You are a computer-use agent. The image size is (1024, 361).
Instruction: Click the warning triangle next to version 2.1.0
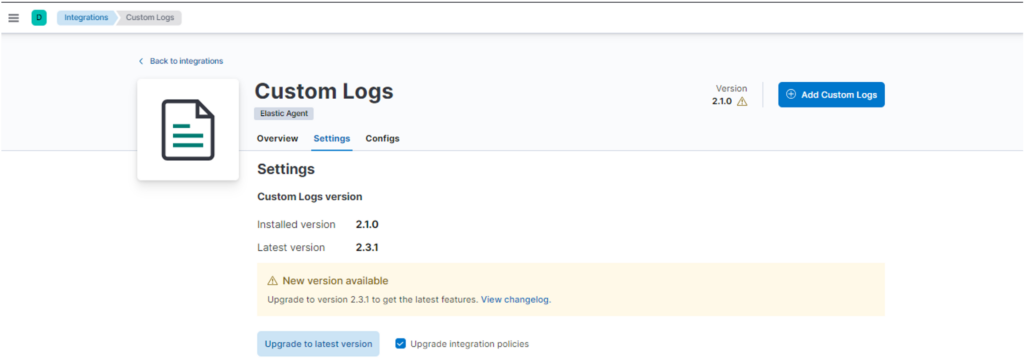742,102
